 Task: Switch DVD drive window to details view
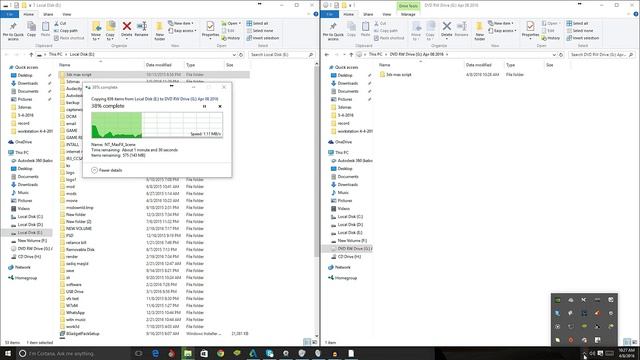tap(627, 342)
